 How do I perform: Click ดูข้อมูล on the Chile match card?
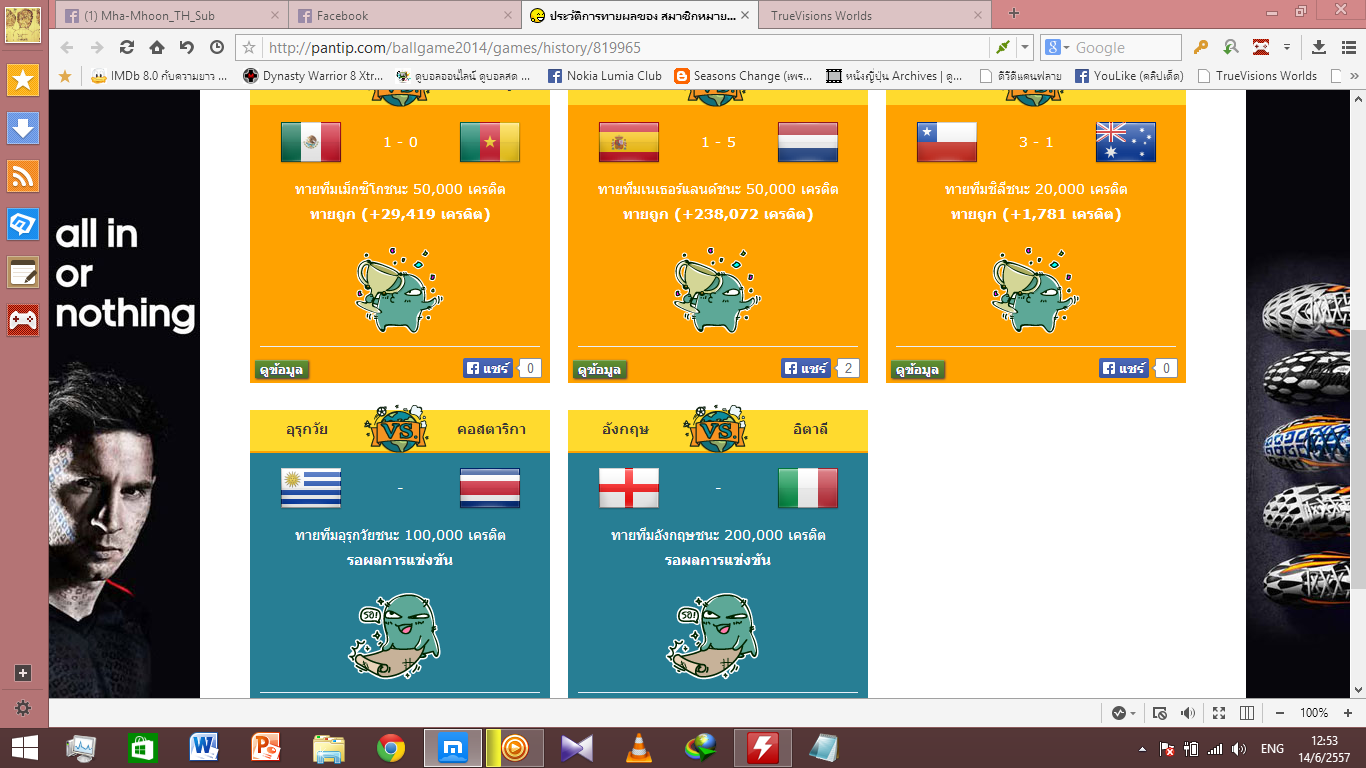[918, 370]
